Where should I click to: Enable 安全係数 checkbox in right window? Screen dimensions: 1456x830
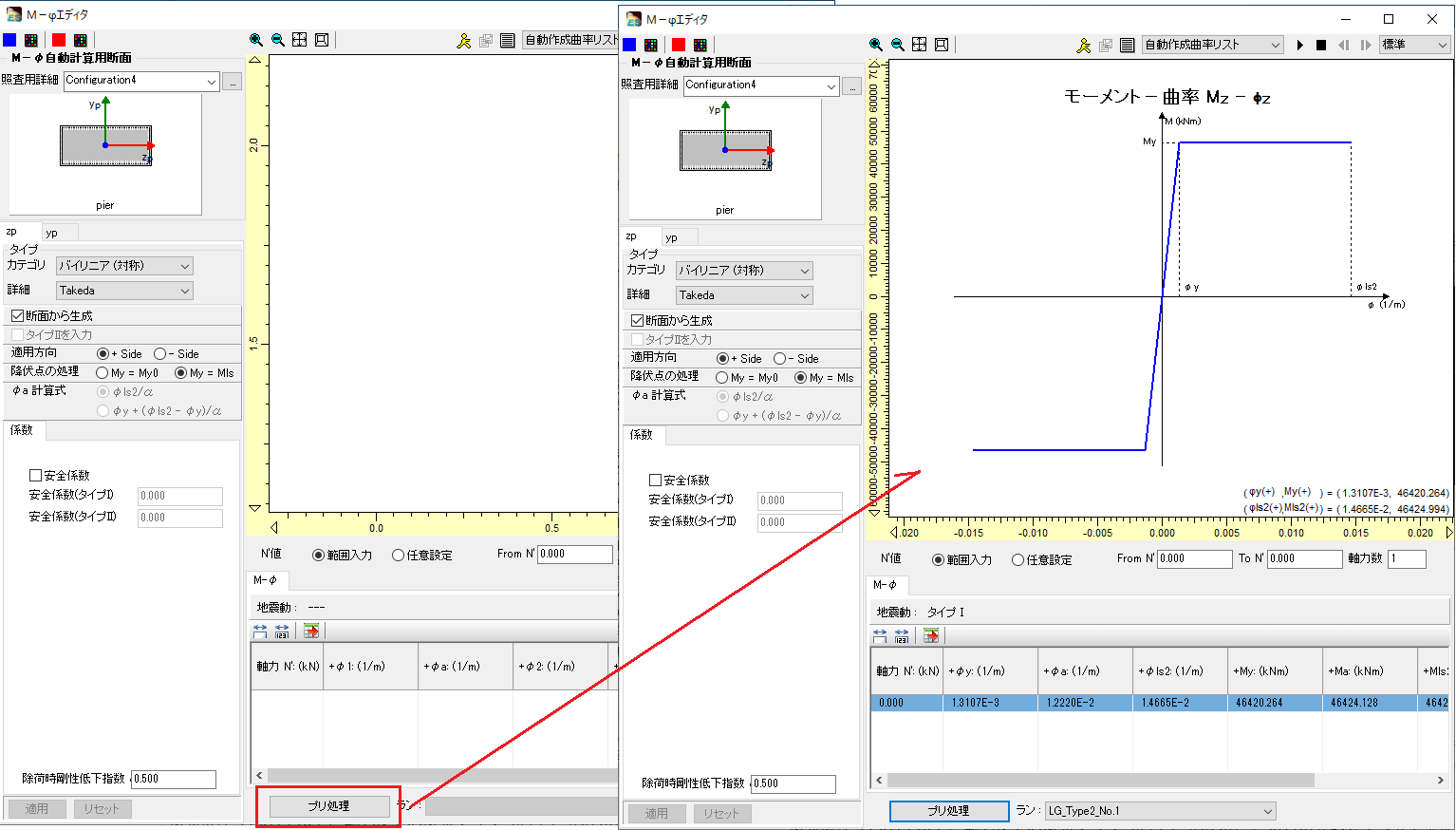tap(655, 480)
